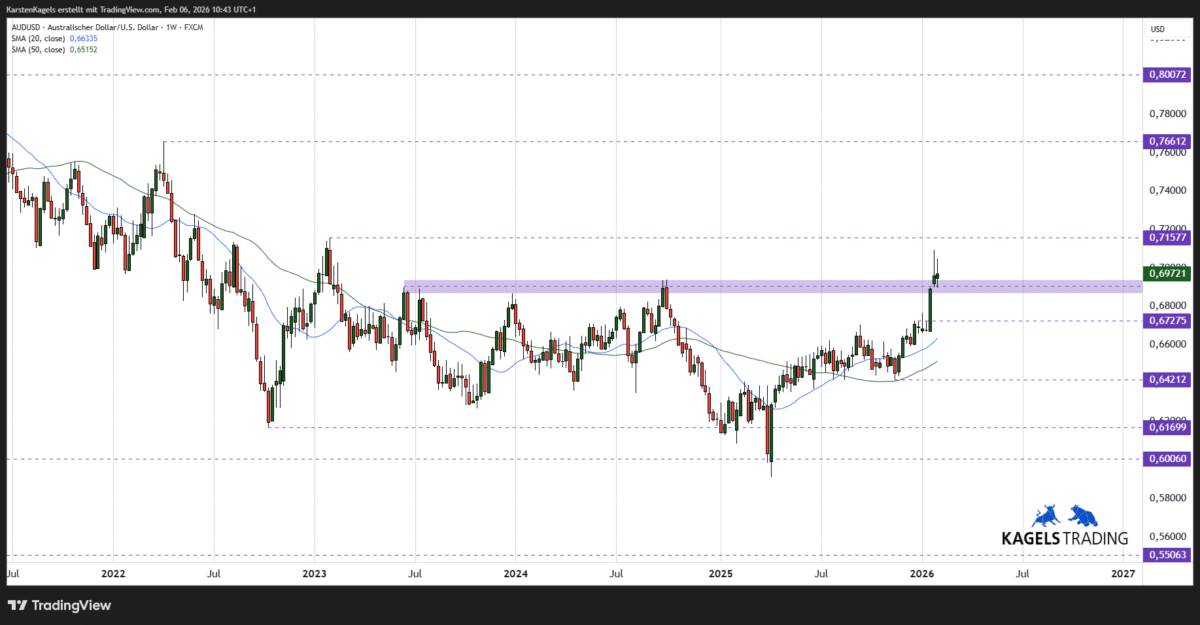Click the USD currency label on price axis

(x=1157, y=29)
